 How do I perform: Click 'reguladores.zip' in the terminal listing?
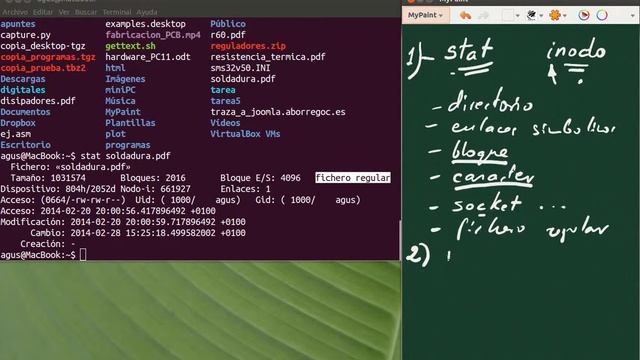(248, 46)
